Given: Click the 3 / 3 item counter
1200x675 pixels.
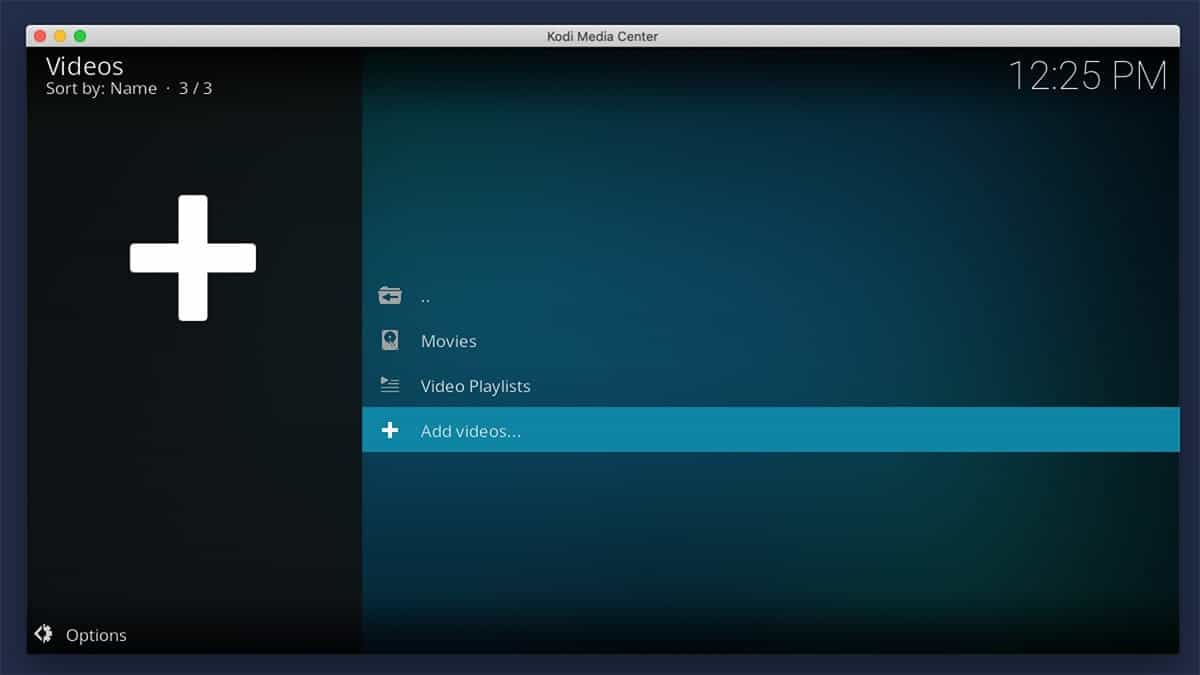Looking at the screenshot, I should pos(195,88).
